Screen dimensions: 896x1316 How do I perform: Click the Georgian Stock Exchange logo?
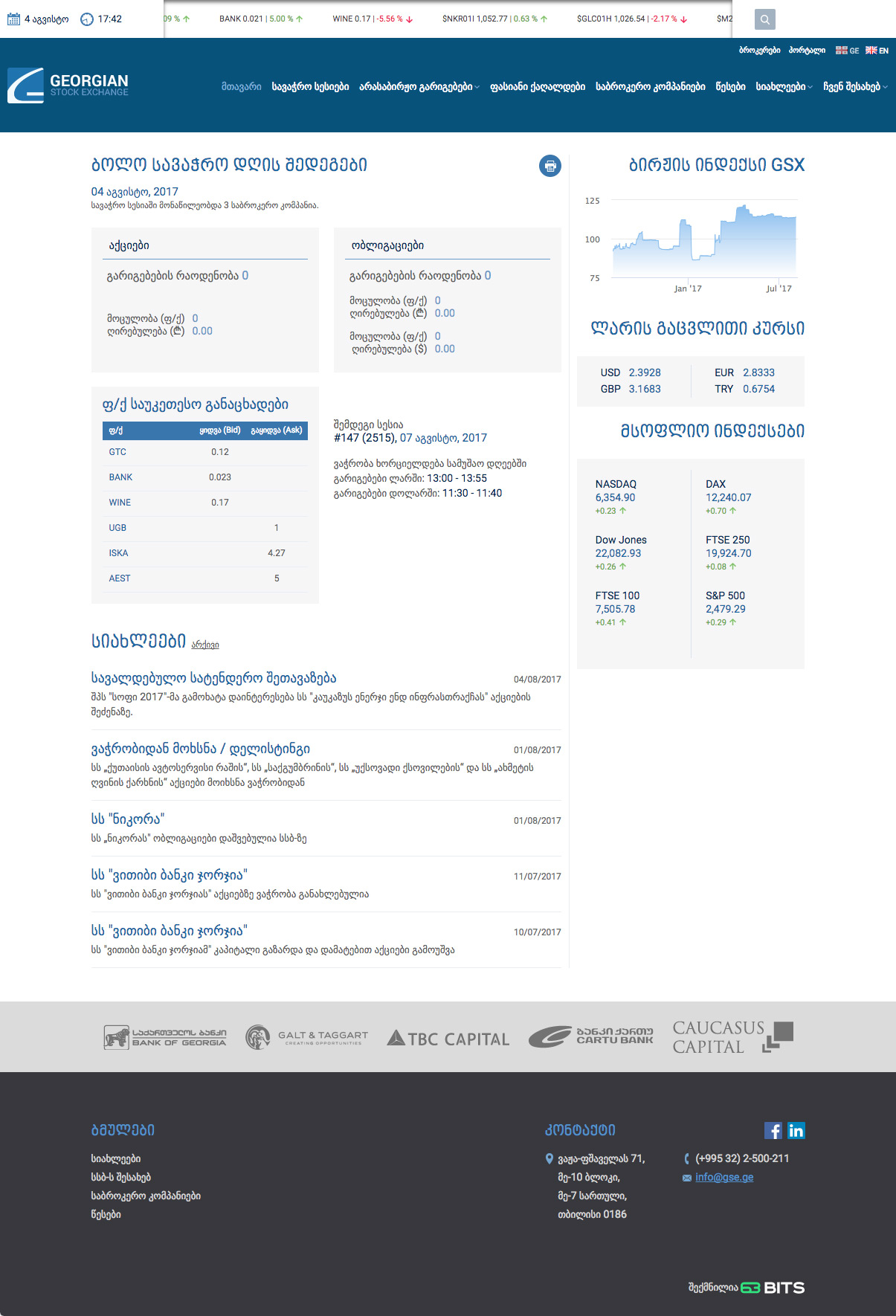point(68,86)
